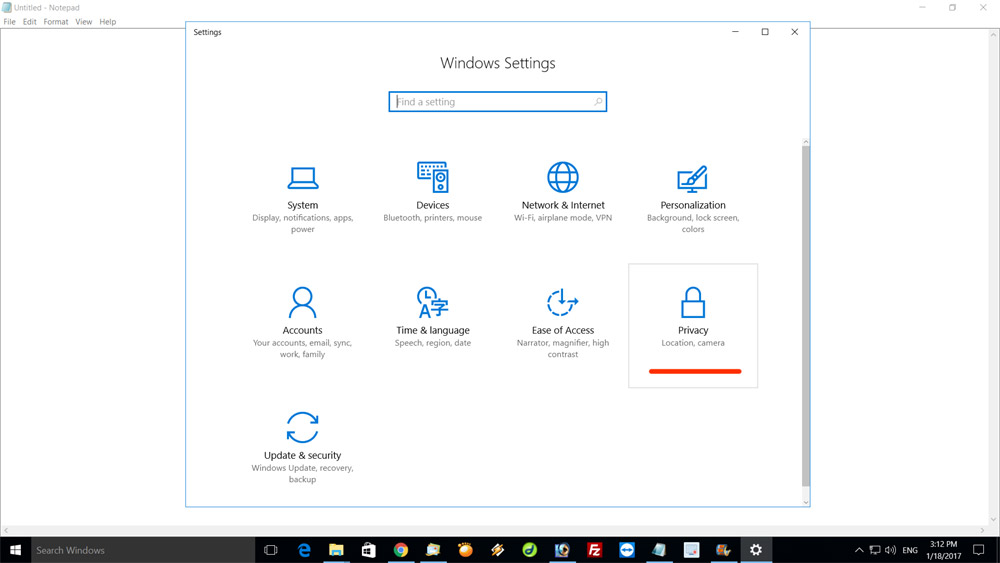
Task: Open the Accounts person icon
Action: (x=302, y=302)
